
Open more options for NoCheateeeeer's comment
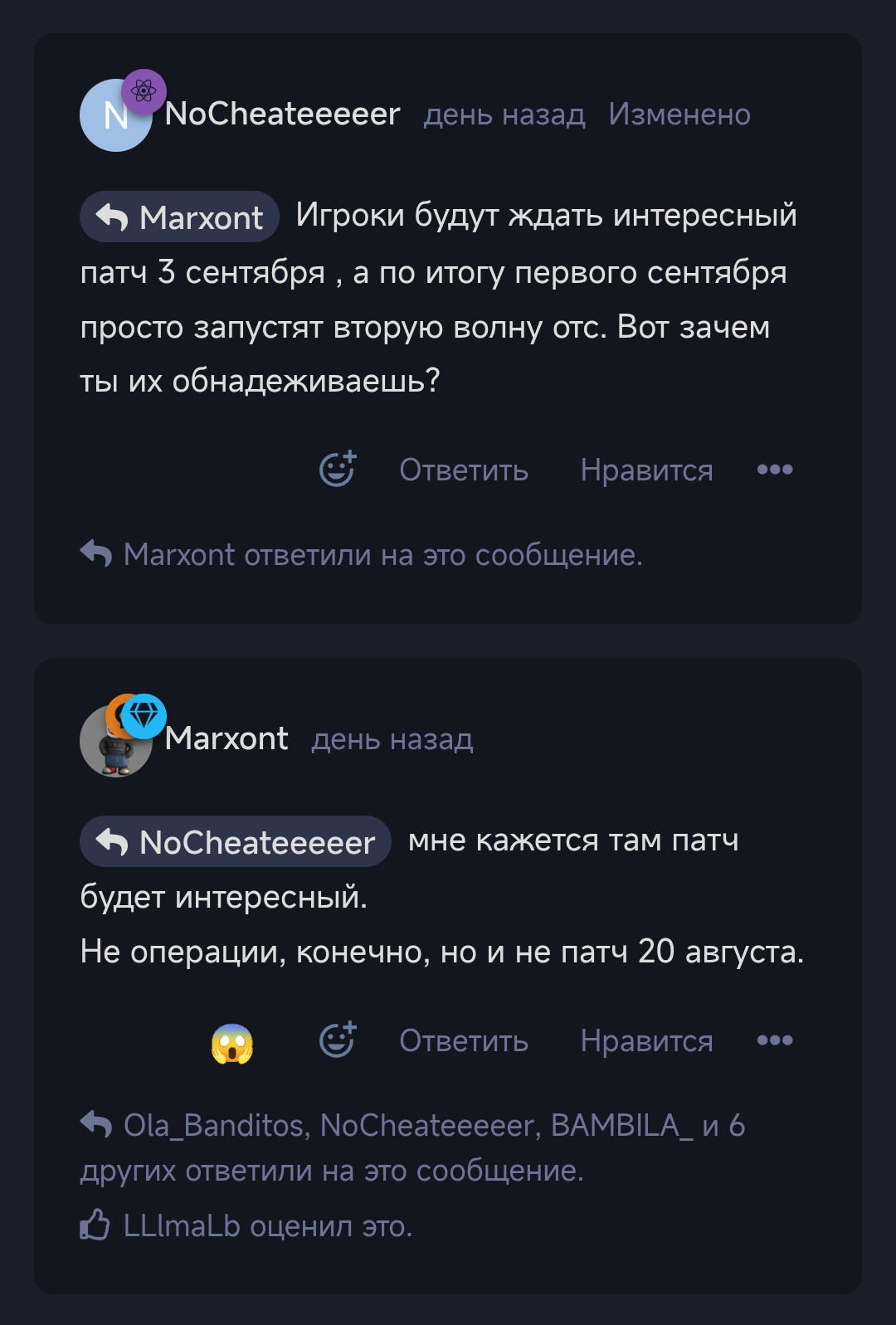coord(775,470)
